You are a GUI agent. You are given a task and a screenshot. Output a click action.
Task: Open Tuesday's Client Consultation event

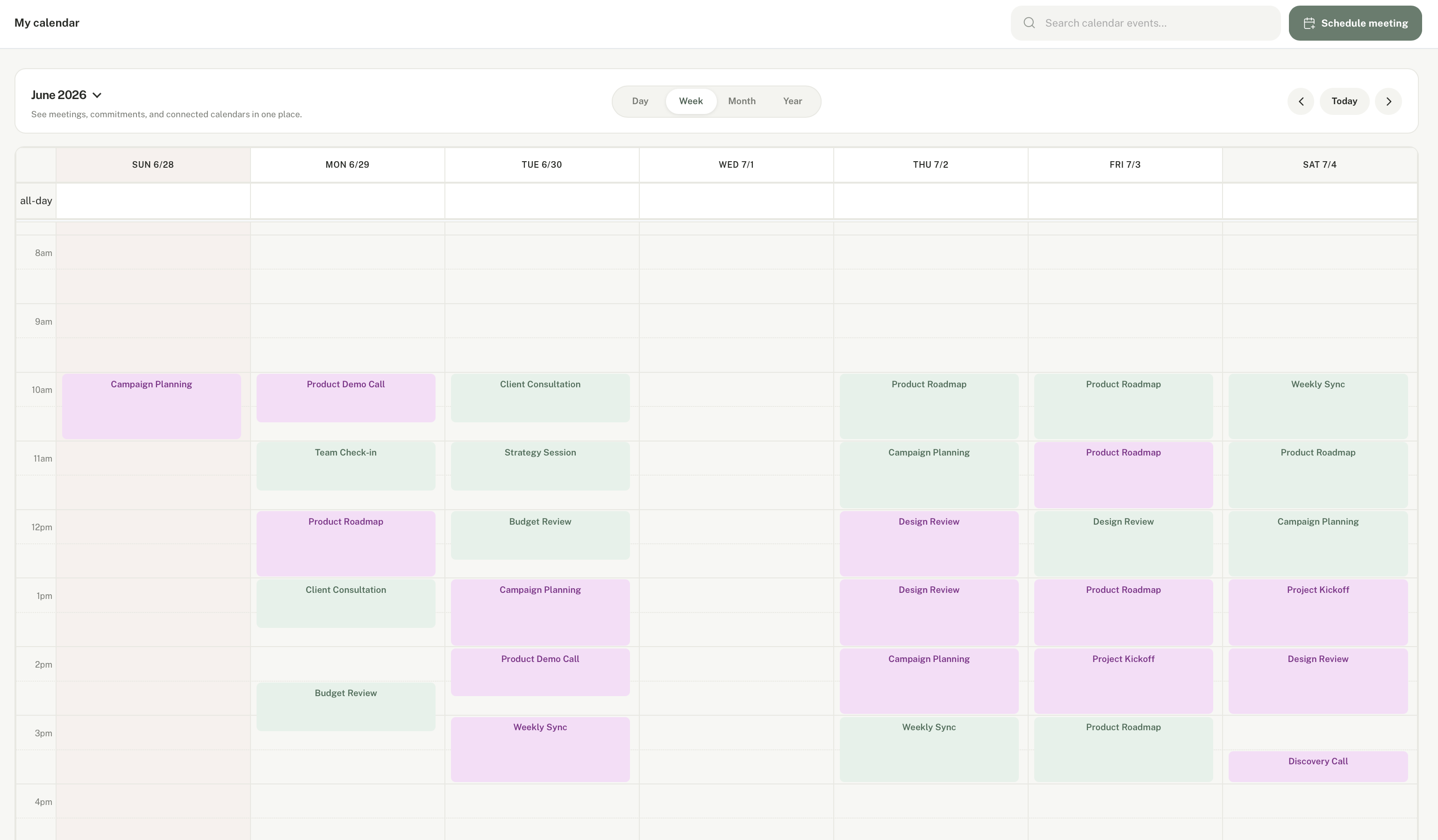(x=540, y=398)
